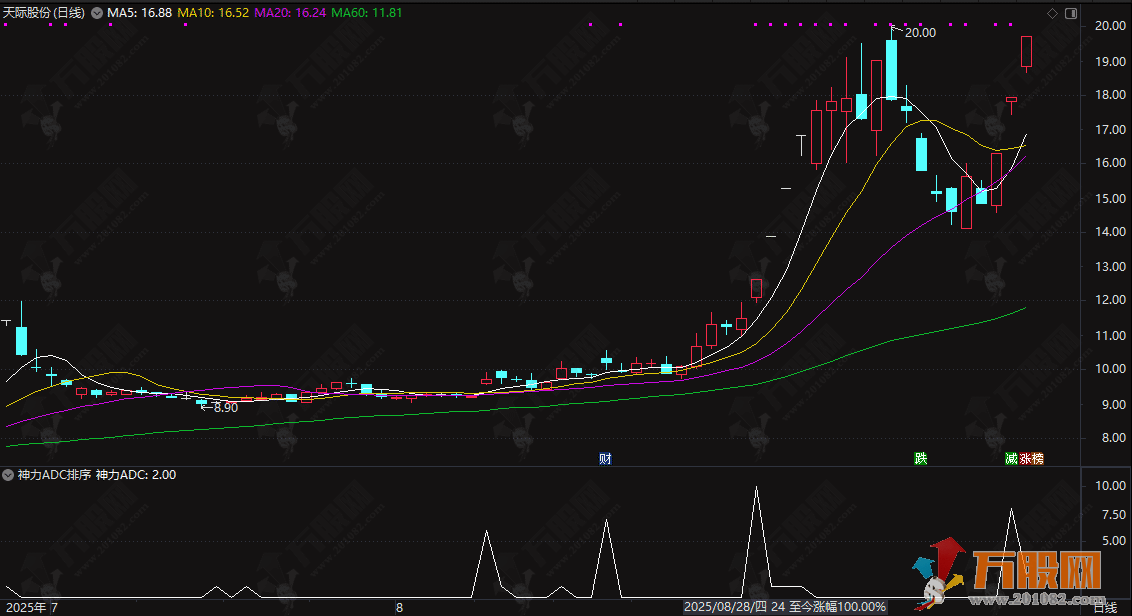Viewport: 1132px width, 616px height.
Task: Toggle the side panel layout icon
Action: tap(1072, 13)
